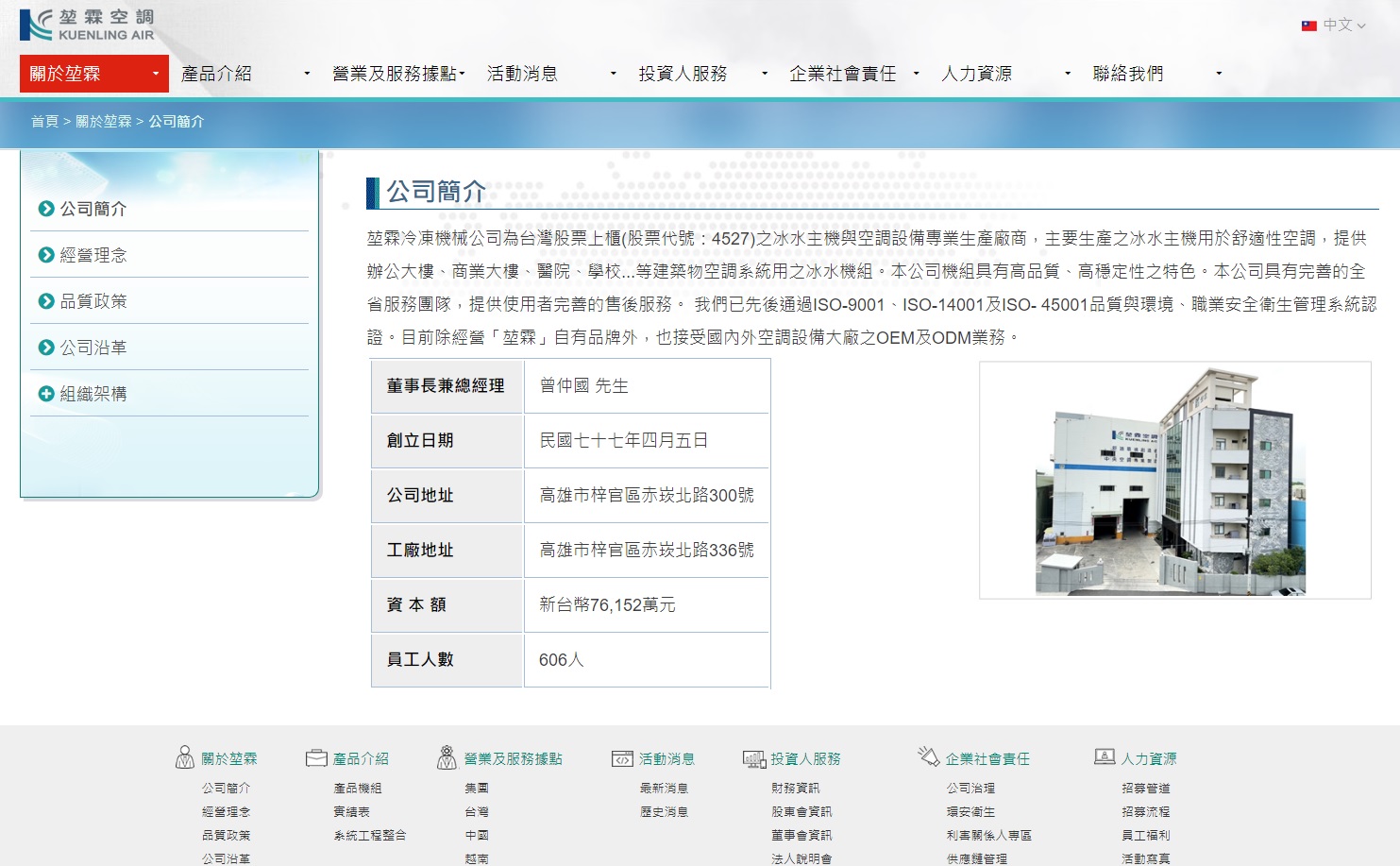1400x866 pixels.
Task: Click the icon beside footer 人力資源
Action: point(1104,756)
